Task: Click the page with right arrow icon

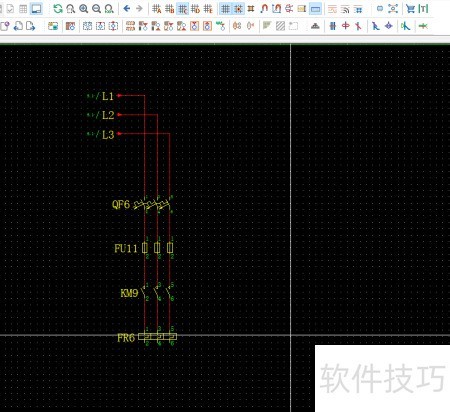Action: point(31,26)
